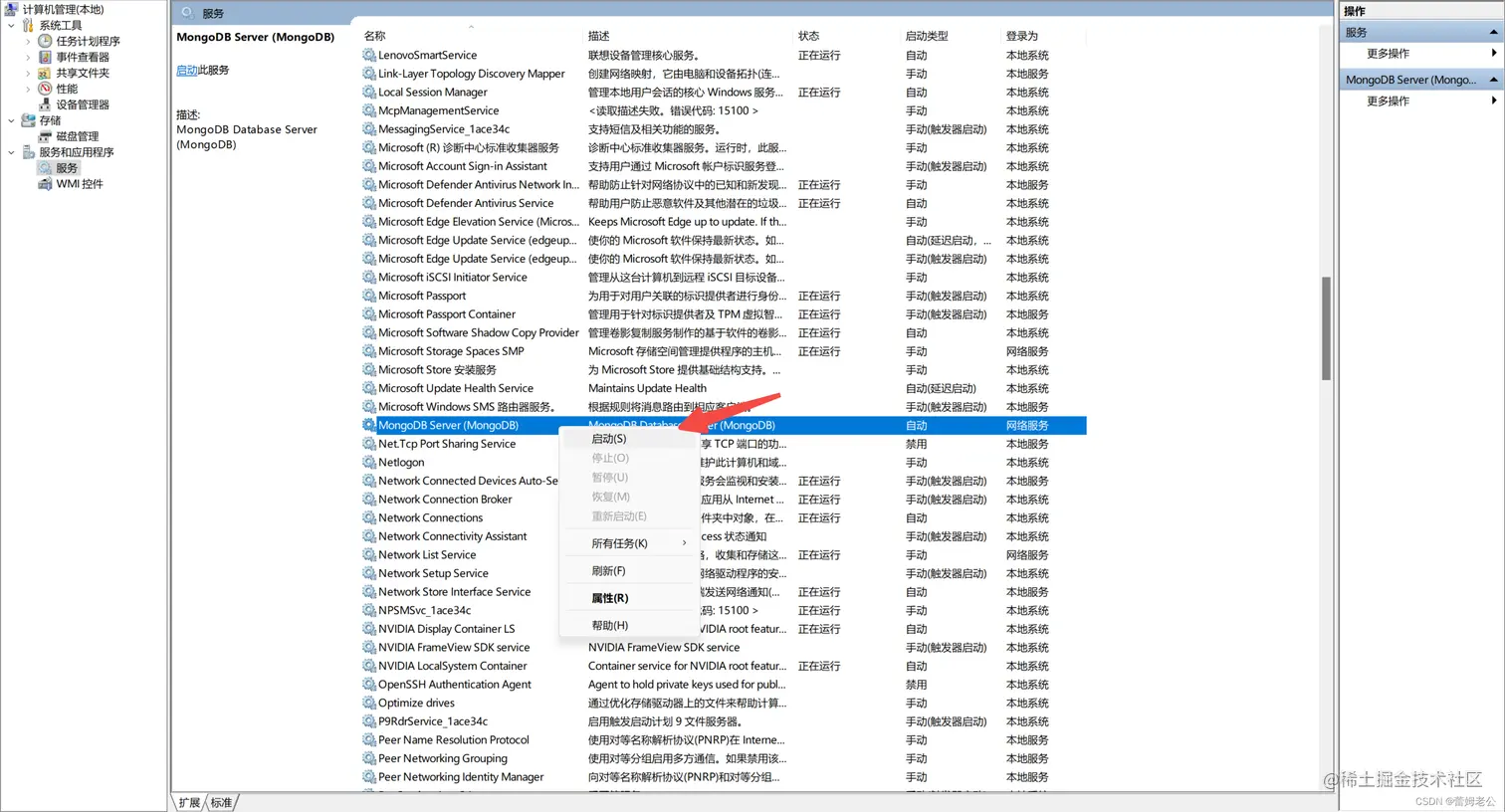
Task: Expand the 事件查看器 tree node
Action: [x=28, y=57]
